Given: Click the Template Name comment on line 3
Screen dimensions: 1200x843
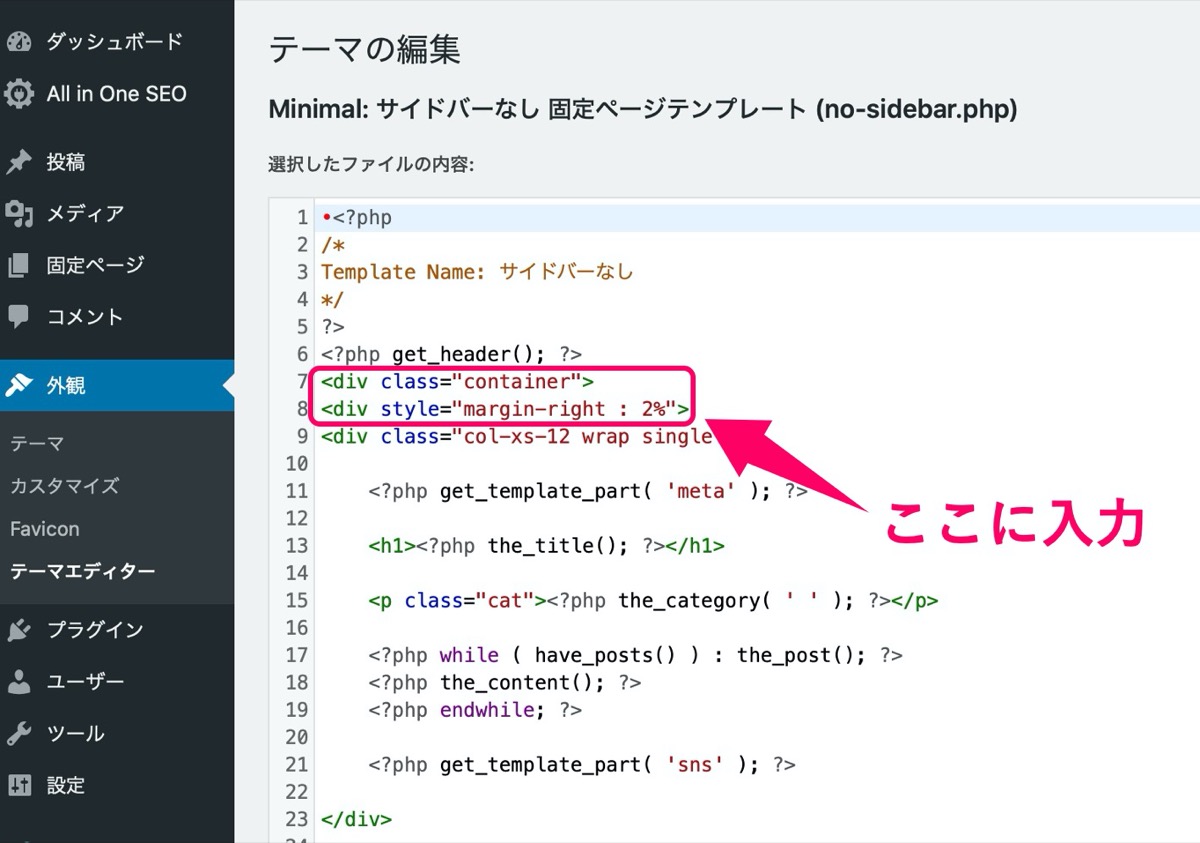Looking at the screenshot, I should (x=477, y=272).
